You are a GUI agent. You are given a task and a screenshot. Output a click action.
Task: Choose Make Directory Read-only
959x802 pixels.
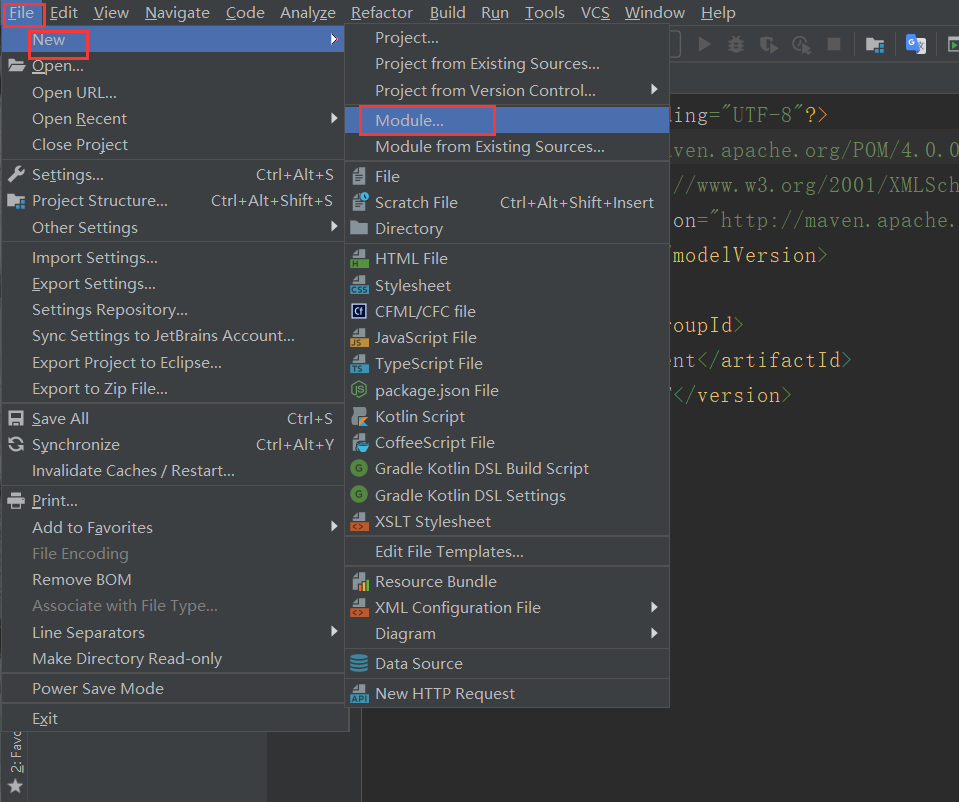(x=174, y=659)
